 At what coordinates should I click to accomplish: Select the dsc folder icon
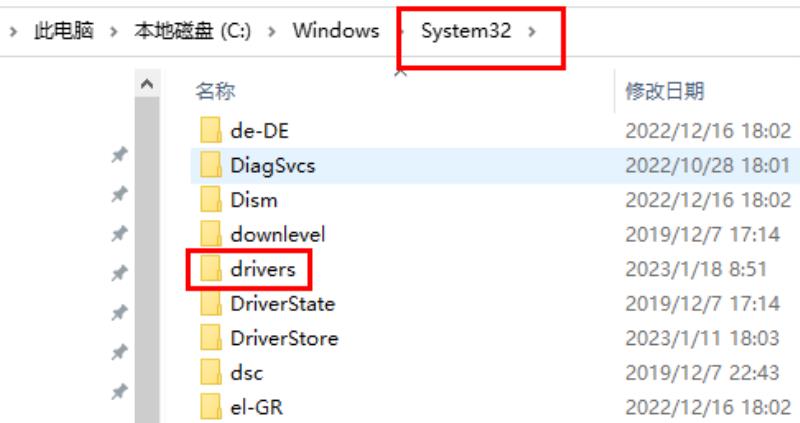tap(211, 373)
